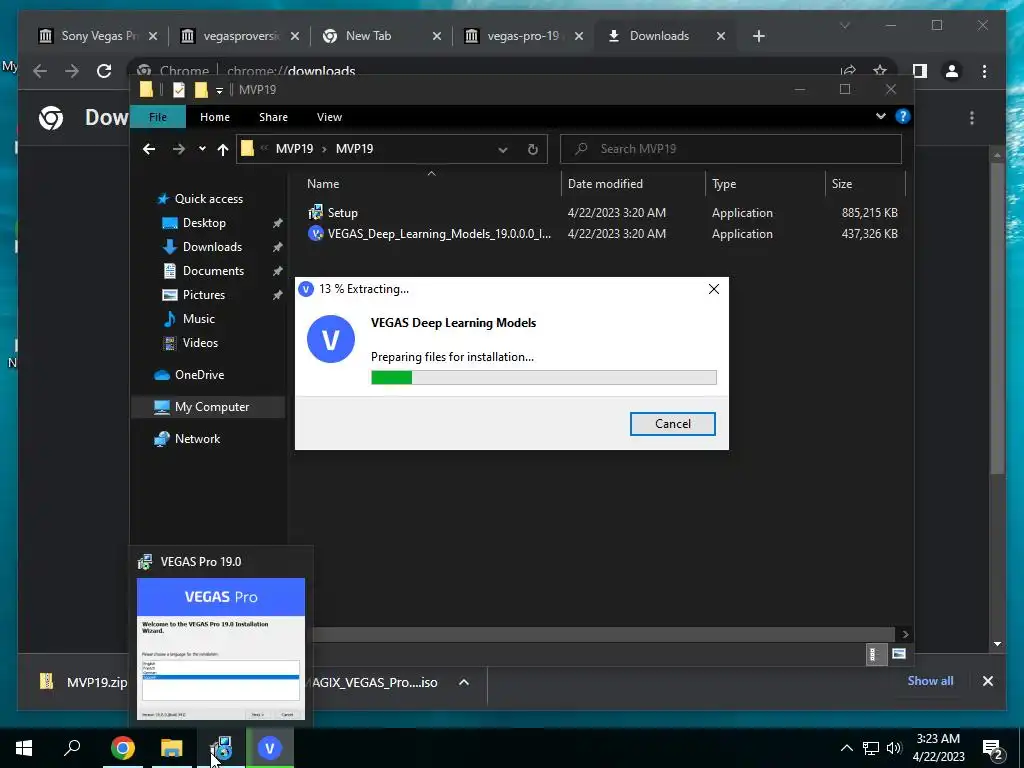The width and height of the screenshot is (1024, 768).
Task: Switch to vegasproversion Chrome tab
Action: [240, 36]
